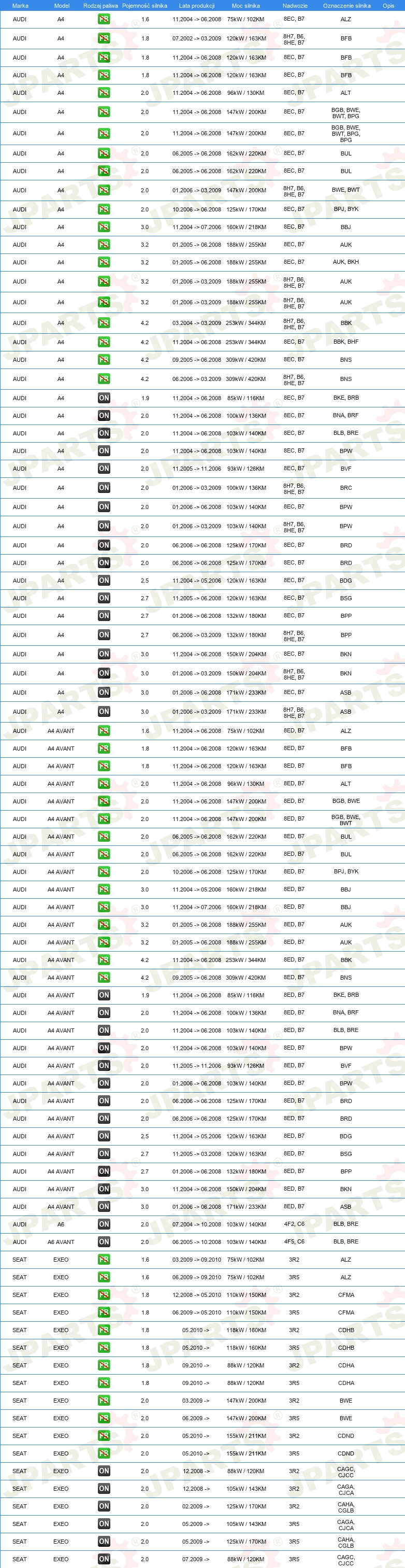Click the diesel ON icon in the A4 8EC BDG row
The image size is (405, 1568).
[104, 580]
